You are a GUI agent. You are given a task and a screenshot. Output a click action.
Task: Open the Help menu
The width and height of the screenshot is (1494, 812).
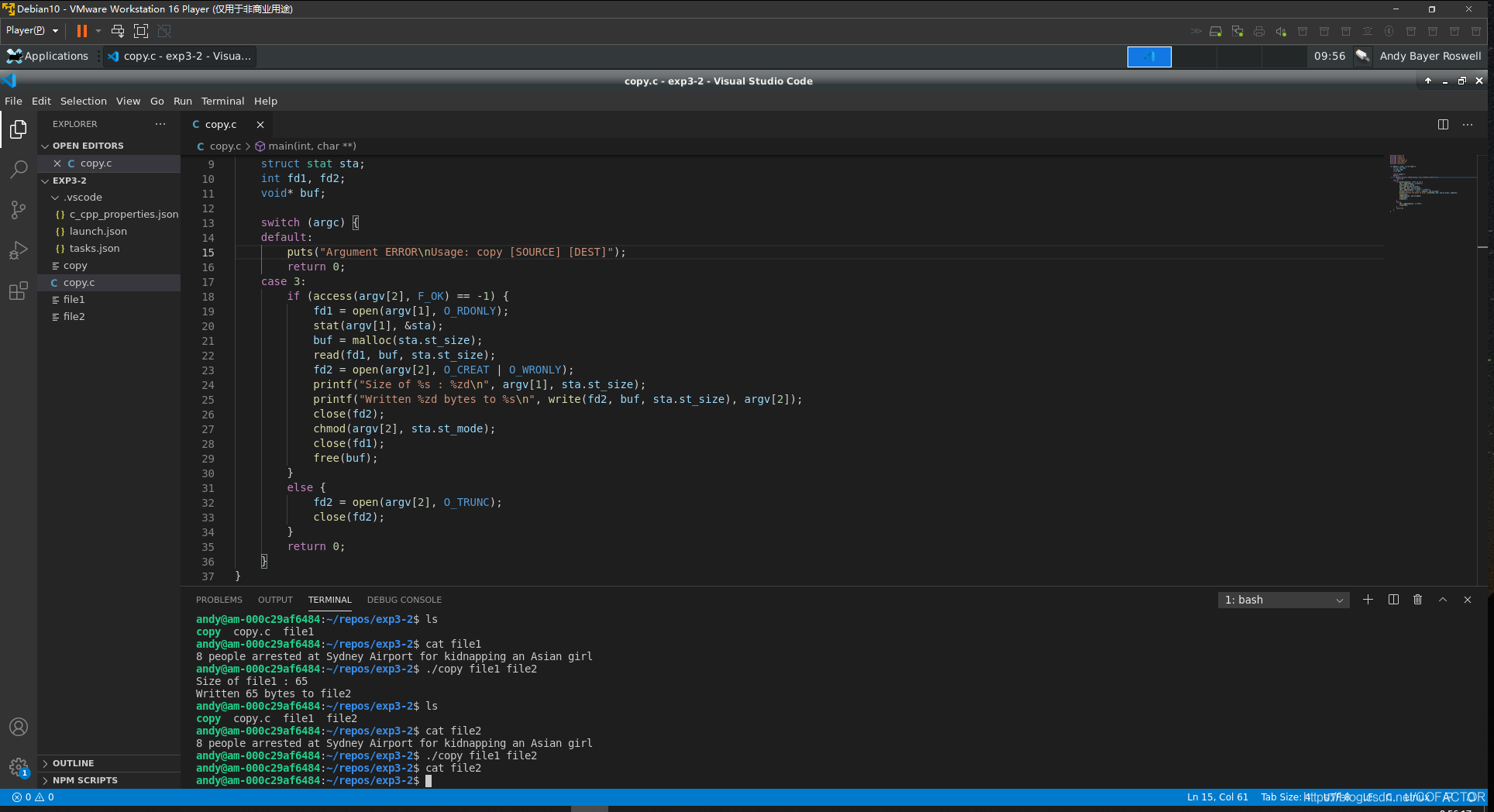point(266,101)
